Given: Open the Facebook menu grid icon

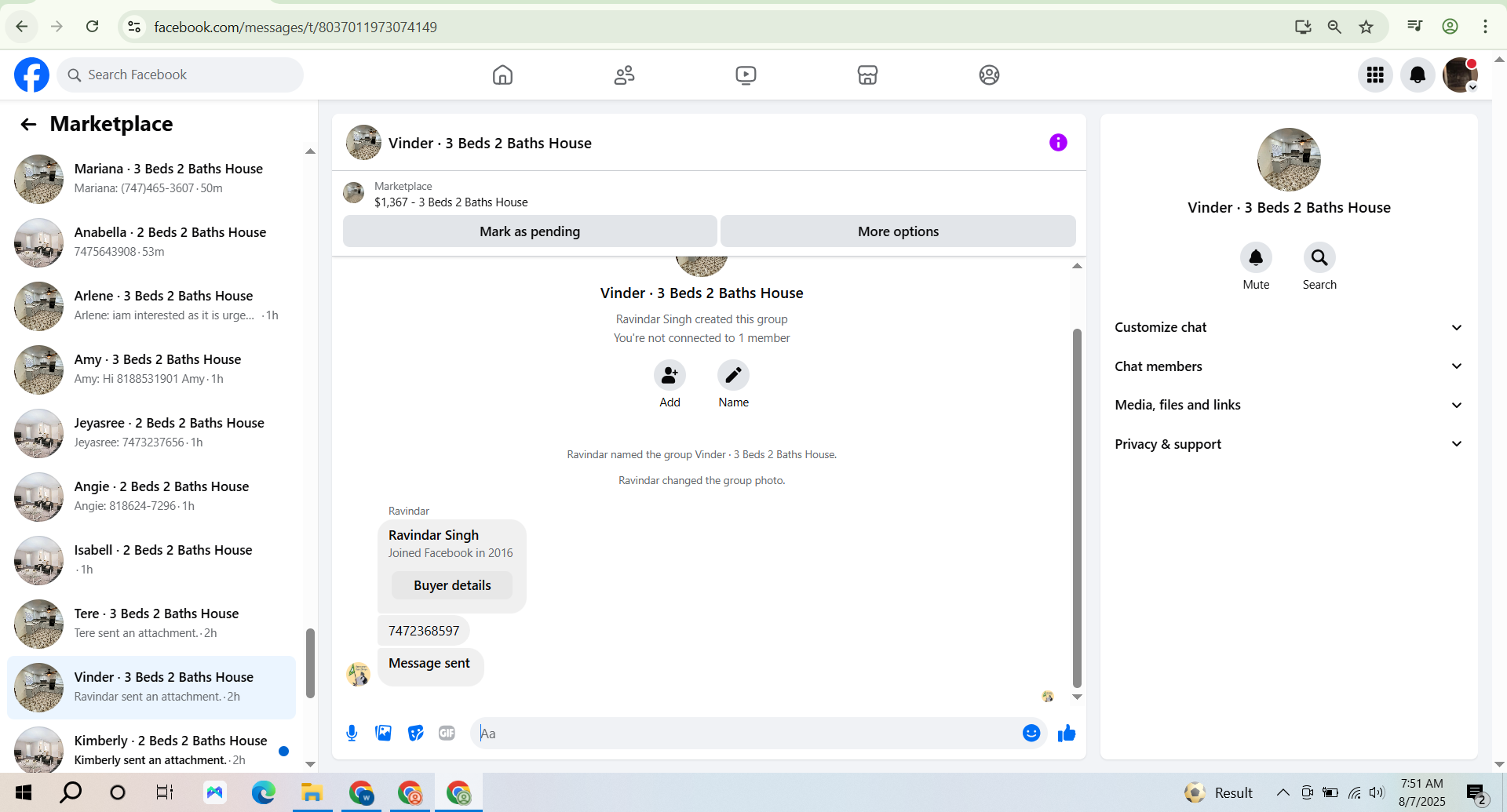Looking at the screenshot, I should (x=1375, y=75).
